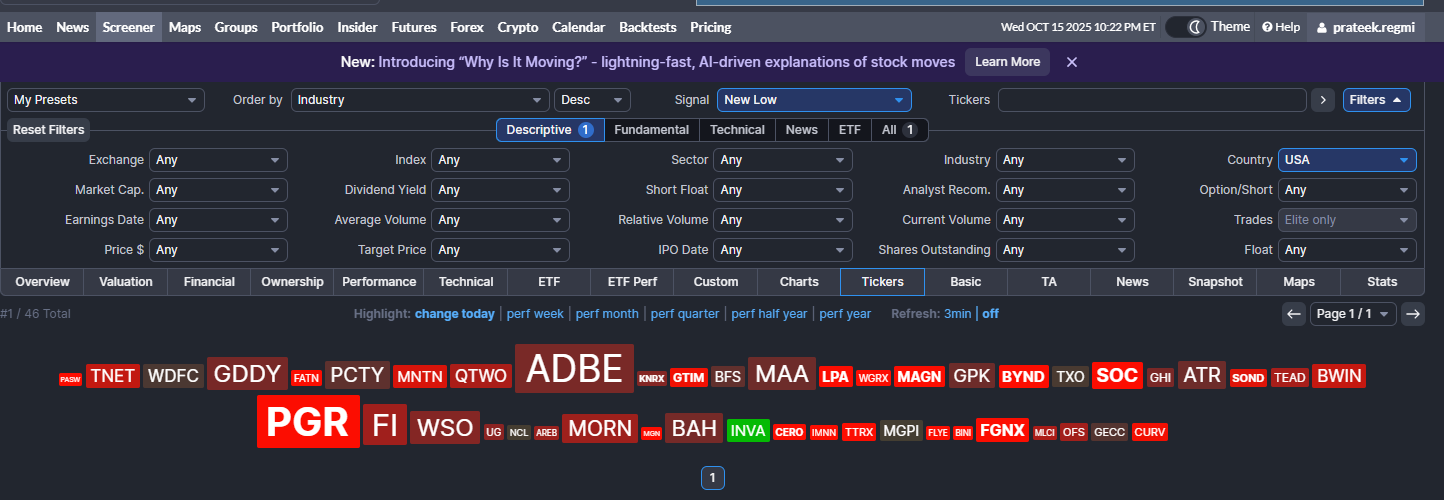Open the FI ticker
The image size is (1444, 500).
385,425
